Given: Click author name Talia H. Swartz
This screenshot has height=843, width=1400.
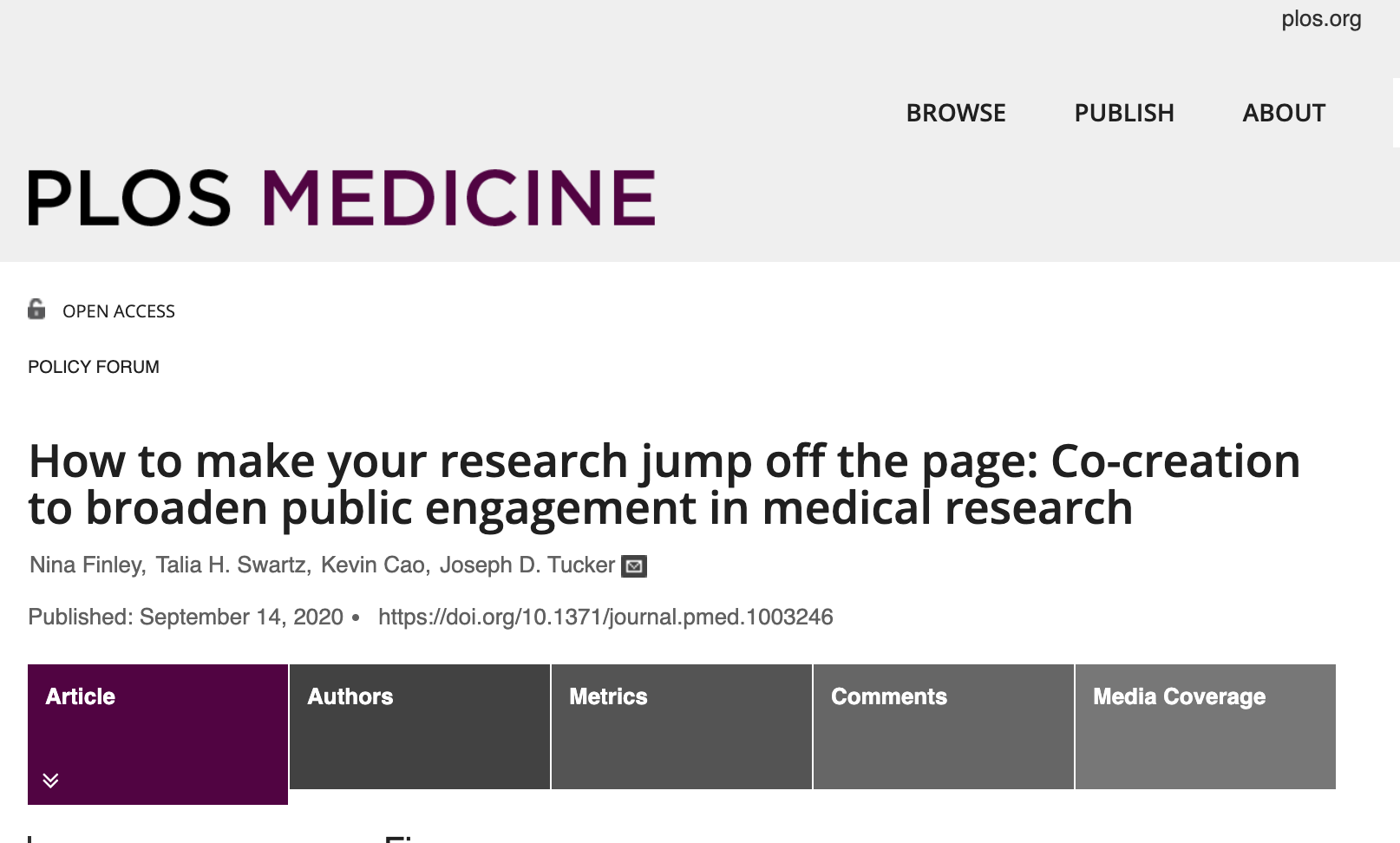Looking at the screenshot, I should [x=232, y=565].
